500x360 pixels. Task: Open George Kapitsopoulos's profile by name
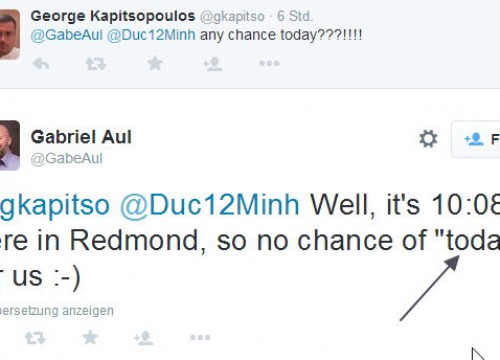[x=113, y=16]
